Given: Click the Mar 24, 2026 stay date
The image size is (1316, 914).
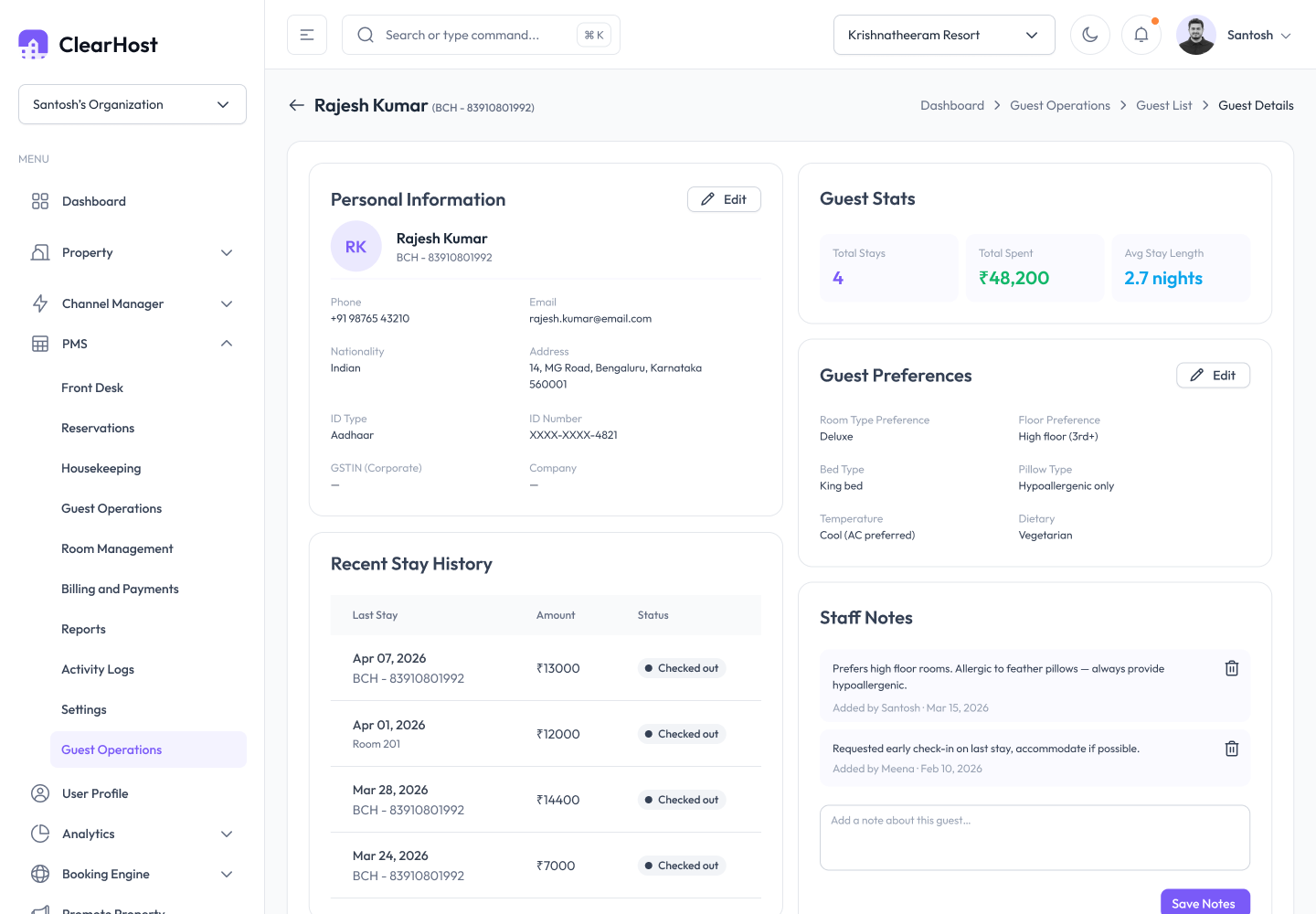Looking at the screenshot, I should click(x=390, y=856).
